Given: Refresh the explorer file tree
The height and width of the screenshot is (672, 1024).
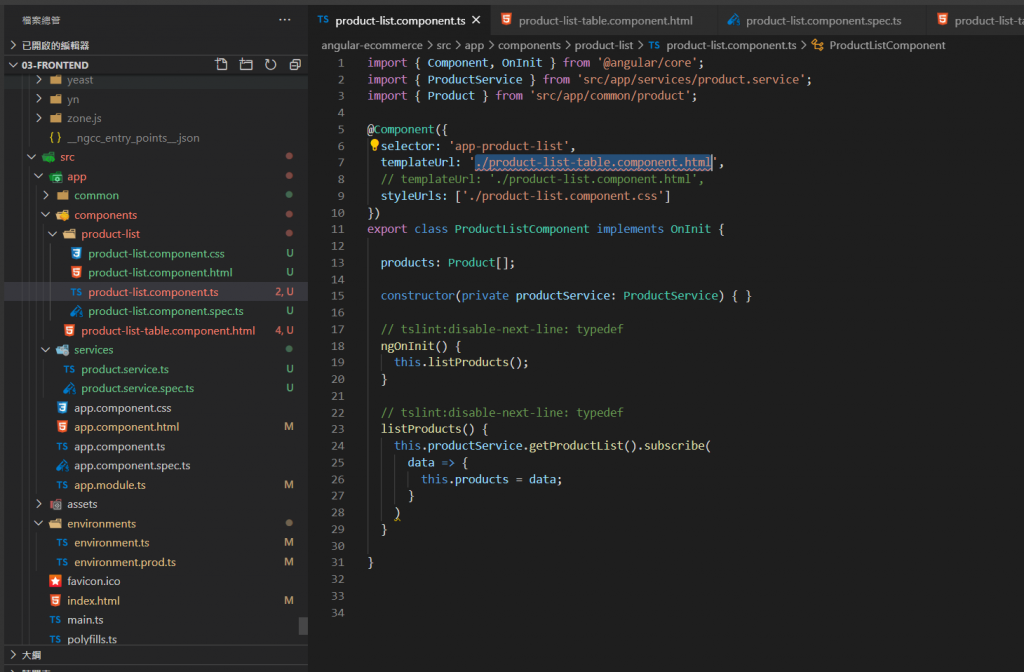Looking at the screenshot, I should 270,65.
